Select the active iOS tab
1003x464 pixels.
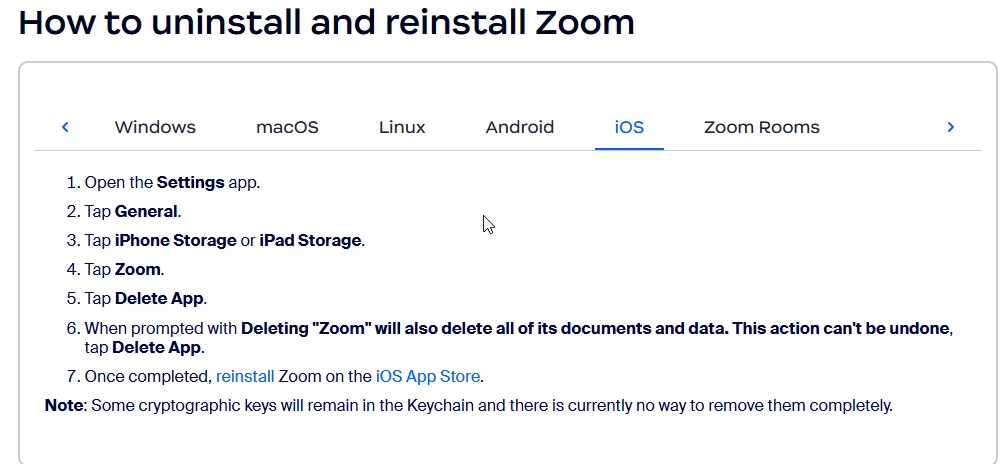point(629,127)
